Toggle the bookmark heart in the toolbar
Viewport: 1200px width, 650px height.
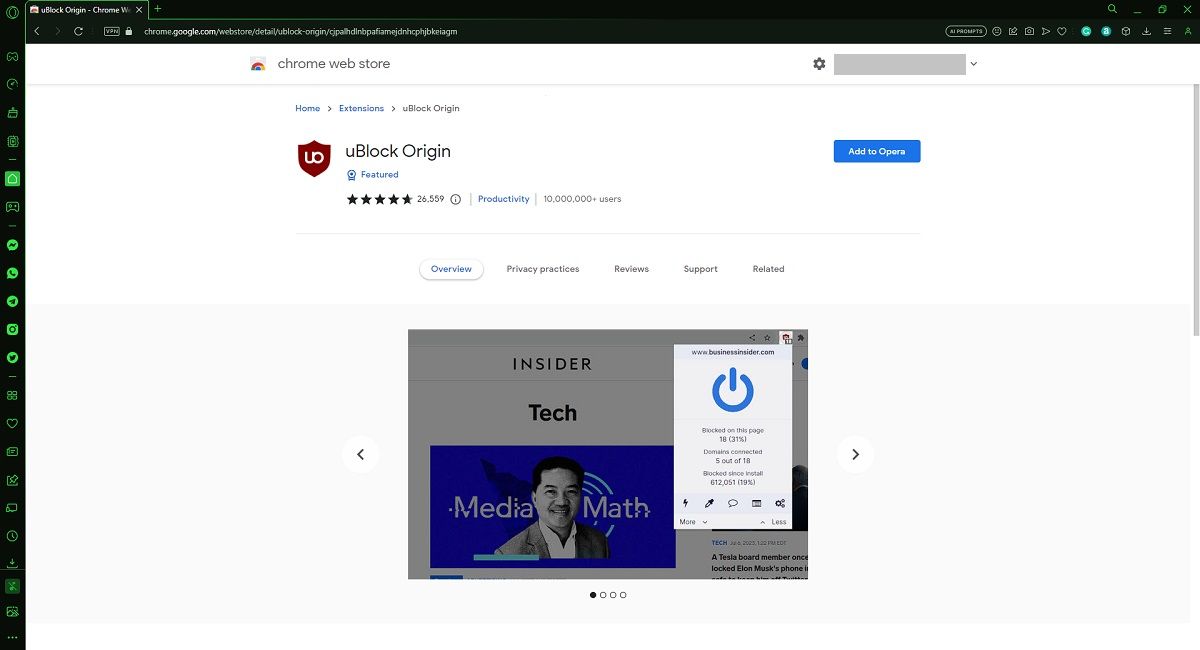click(1061, 31)
